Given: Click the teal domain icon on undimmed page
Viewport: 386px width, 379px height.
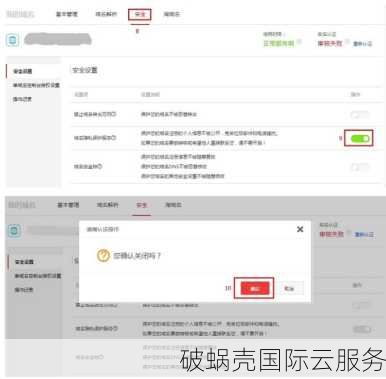Looking at the screenshot, I should 13,40.
